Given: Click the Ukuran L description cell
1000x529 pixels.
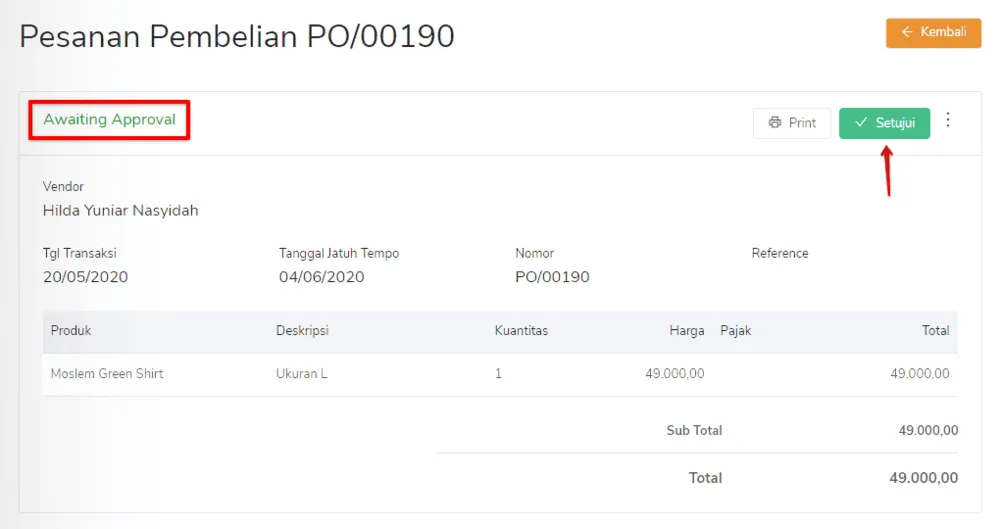Looking at the screenshot, I should click(302, 374).
